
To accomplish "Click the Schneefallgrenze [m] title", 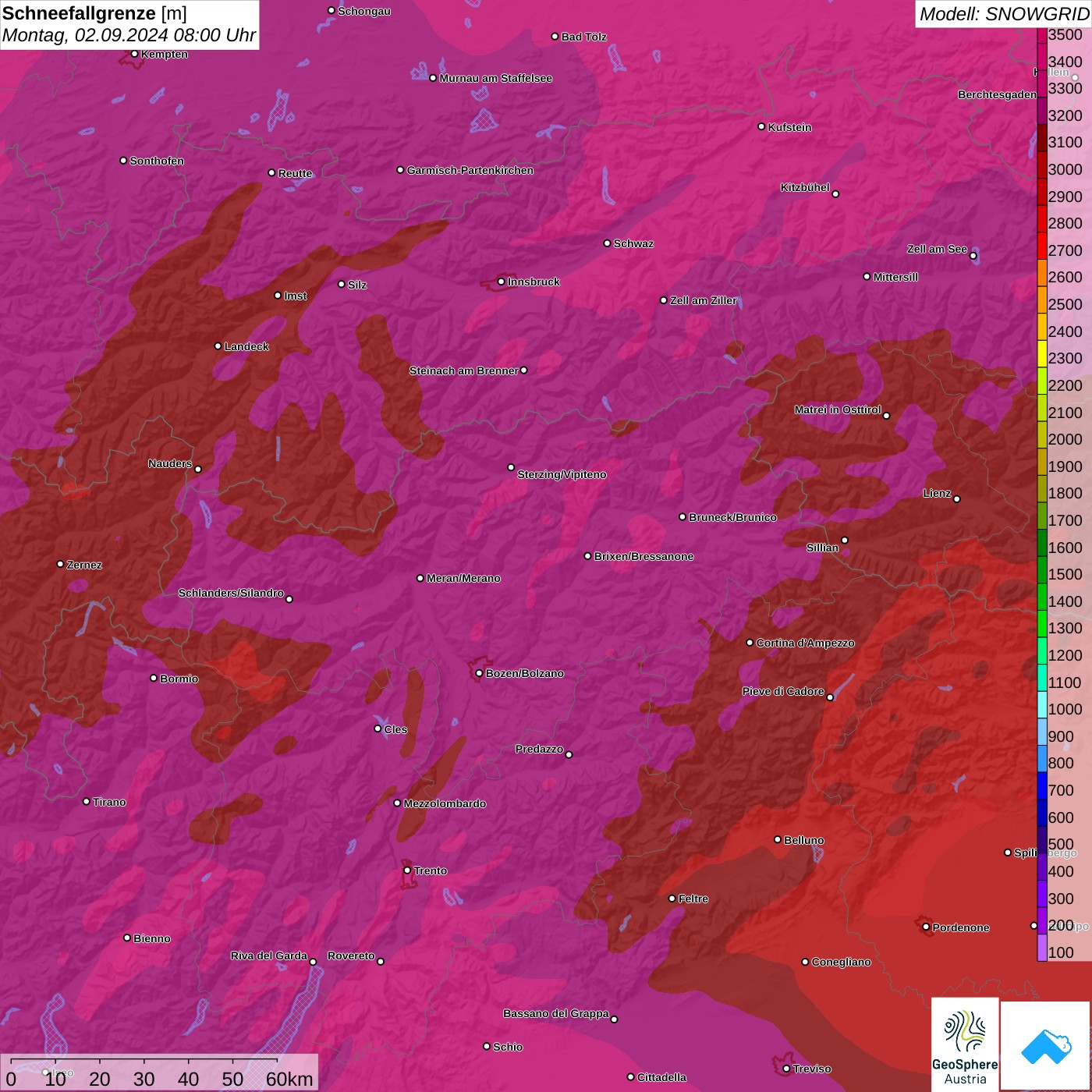I will tap(94, 13).
